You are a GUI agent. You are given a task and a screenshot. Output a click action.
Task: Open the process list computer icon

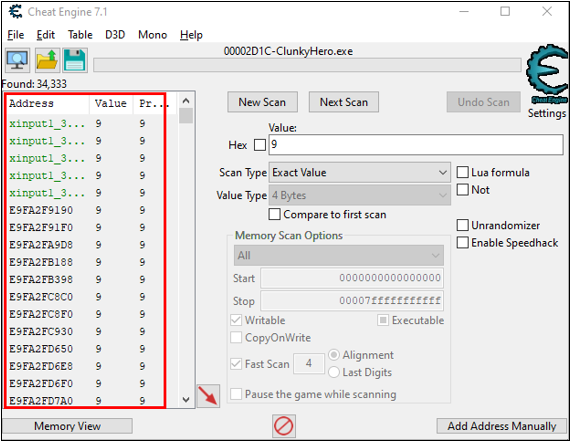[x=17, y=60]
